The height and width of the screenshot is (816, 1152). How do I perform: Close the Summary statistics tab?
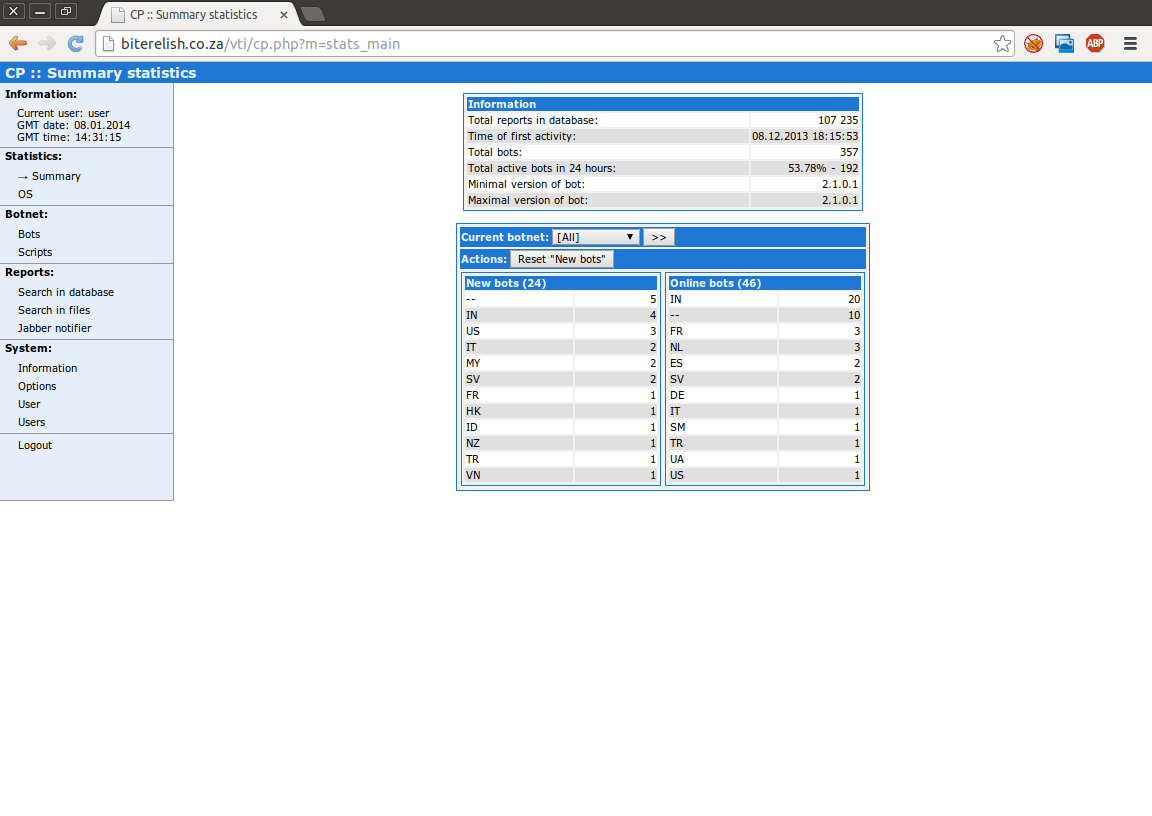[x=284, y=15]
